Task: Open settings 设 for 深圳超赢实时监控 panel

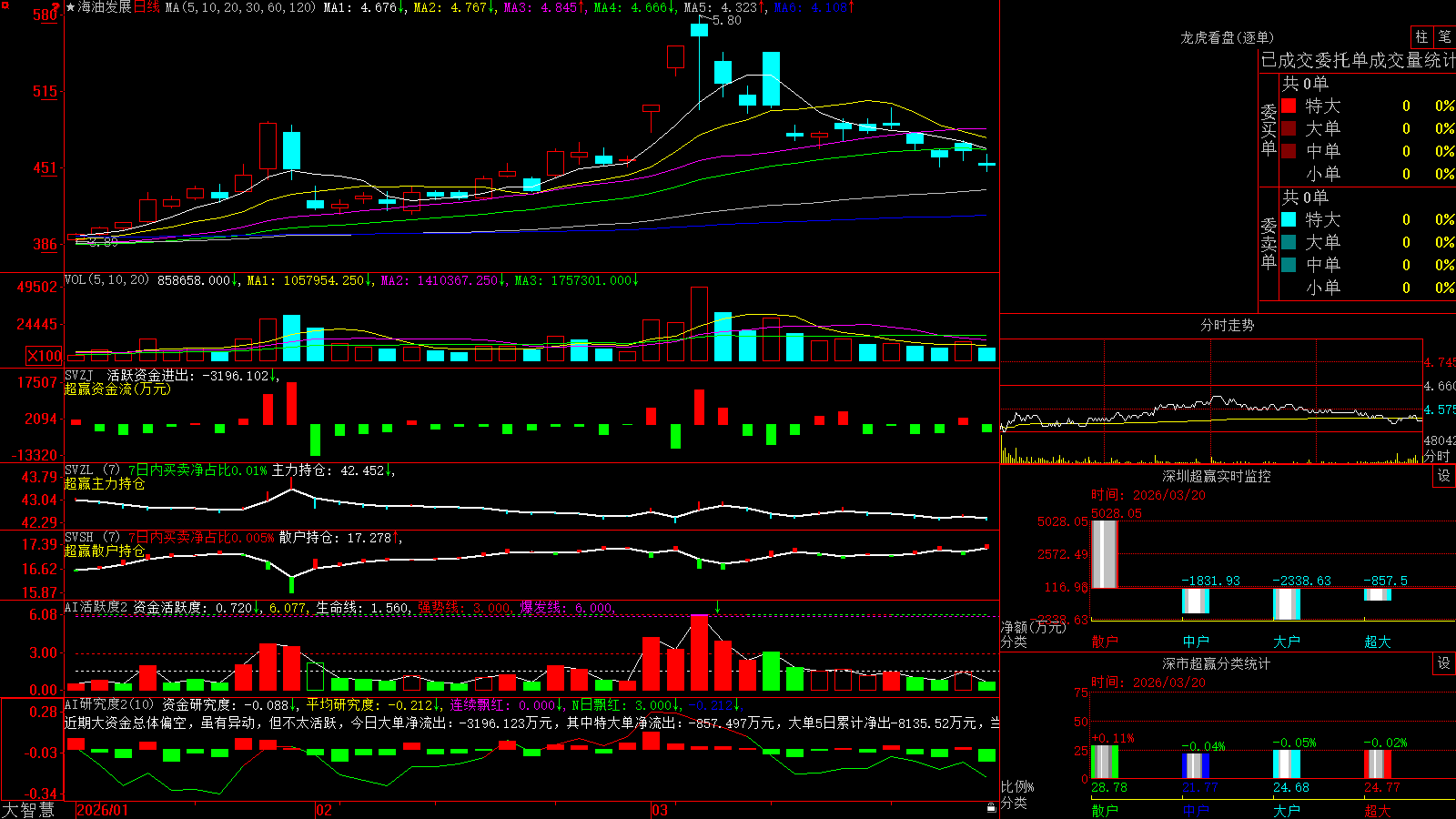Action: pyautogui.click(x=1444, y=476)
